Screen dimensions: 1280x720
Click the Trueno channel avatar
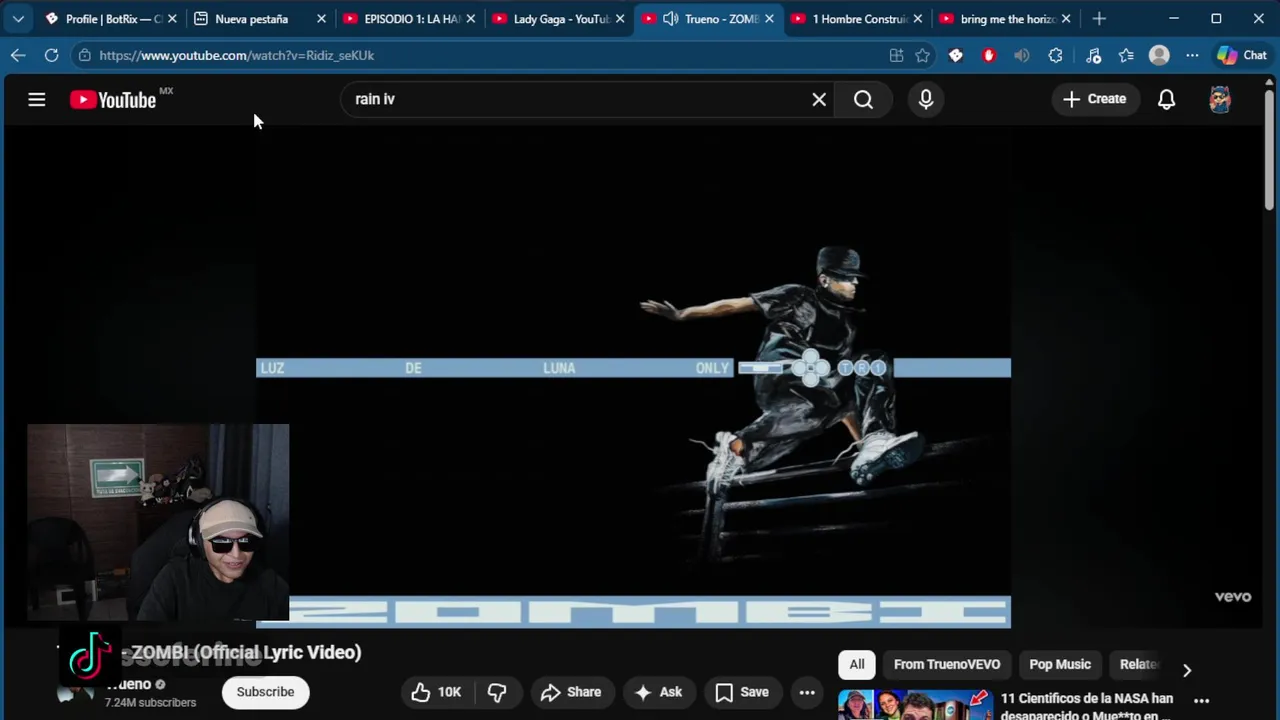point(75,690)
